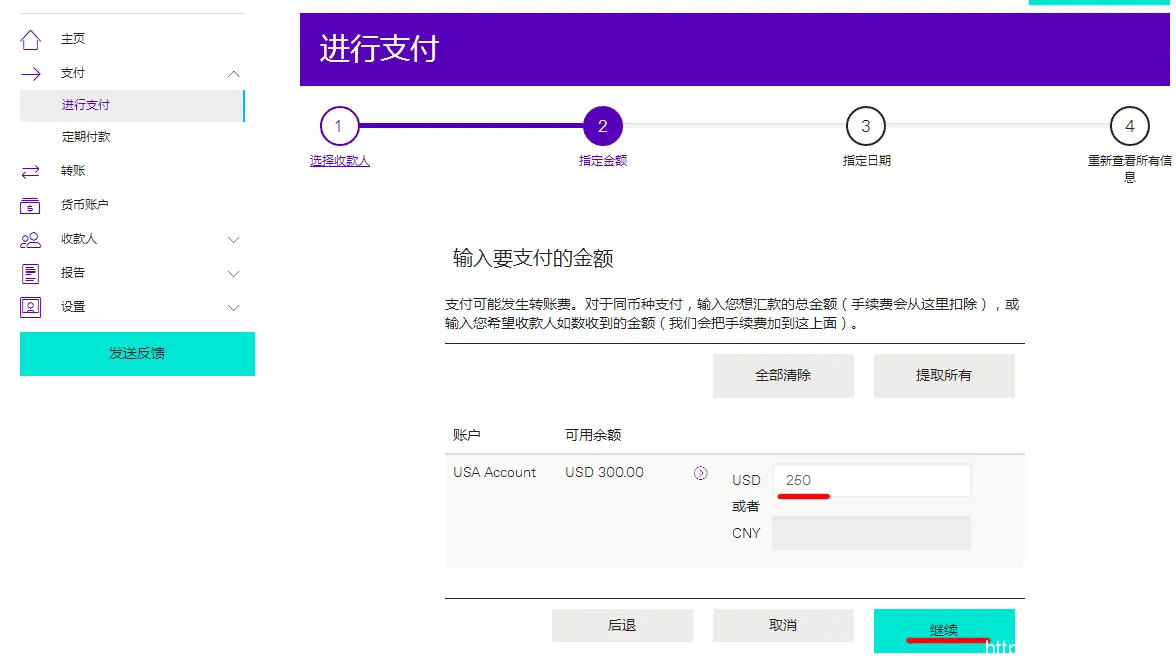Select the 收款人 payees icon

[33, 239]
